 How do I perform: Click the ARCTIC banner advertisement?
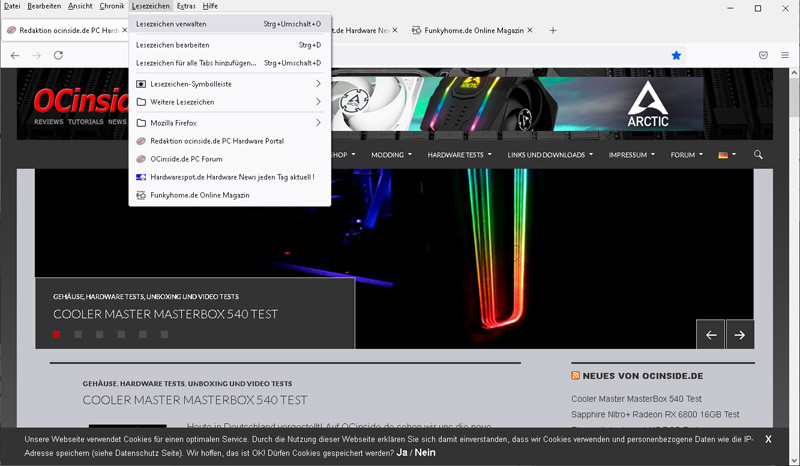(x=517, y=104)
